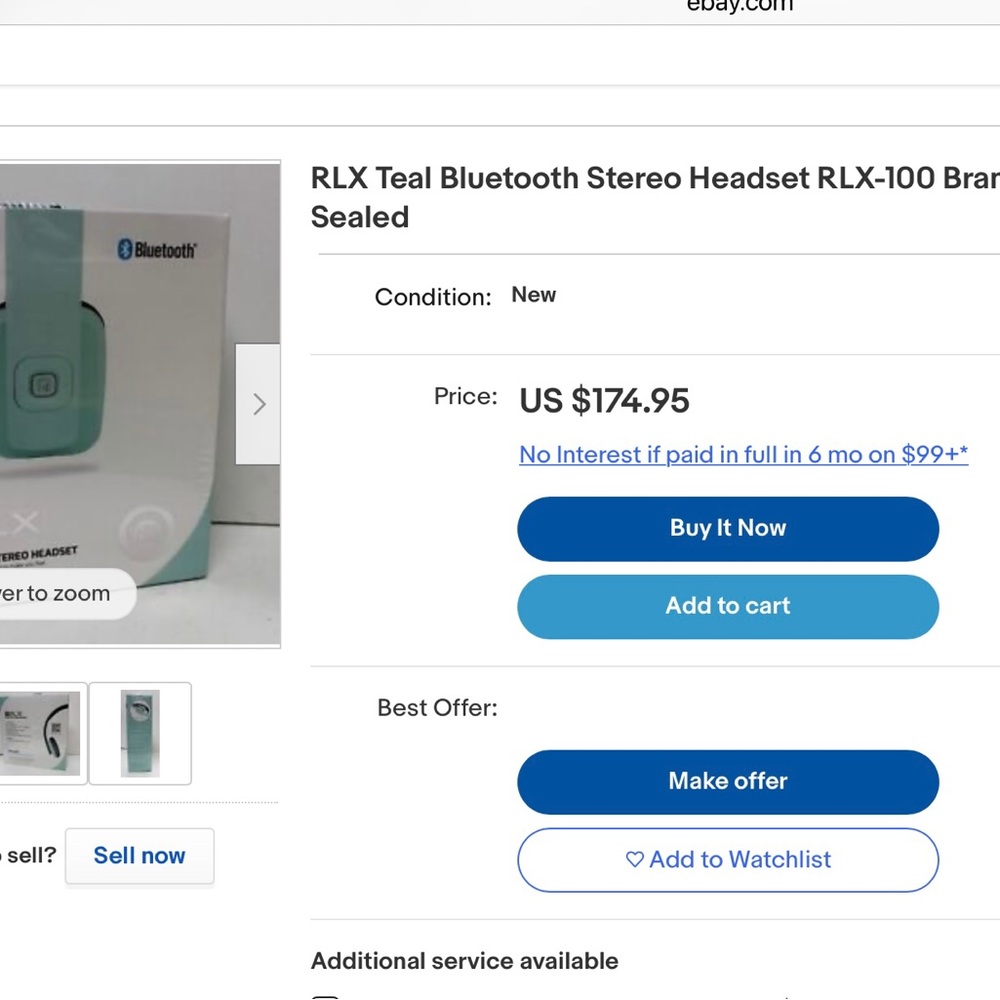
Task: Open the No Interest financing link
Action: (x=744, y=455)
